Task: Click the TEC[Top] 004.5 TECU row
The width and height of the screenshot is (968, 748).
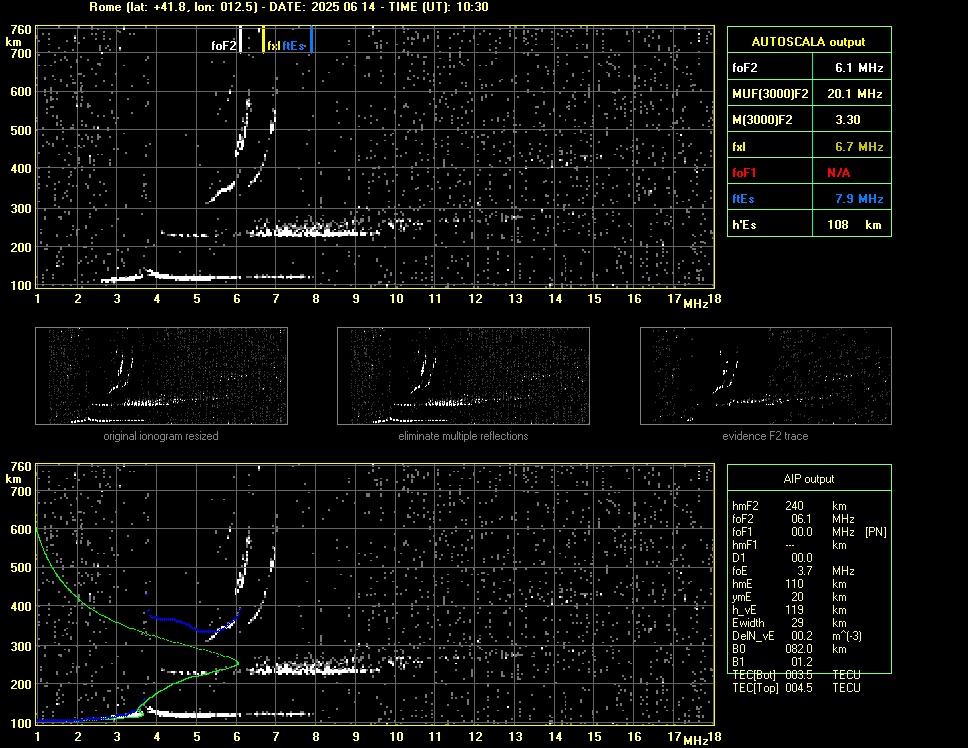Action: pos(796,688)
